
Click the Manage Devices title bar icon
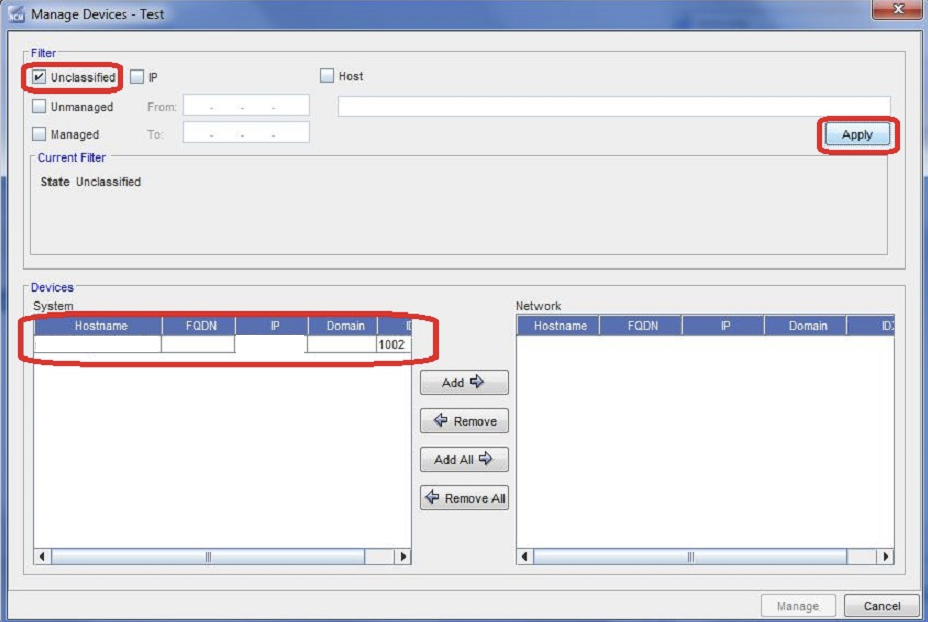click(16, 14)
